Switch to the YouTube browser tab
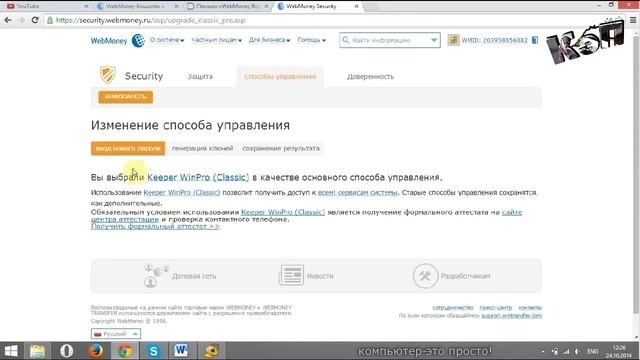 coord(46,6)
